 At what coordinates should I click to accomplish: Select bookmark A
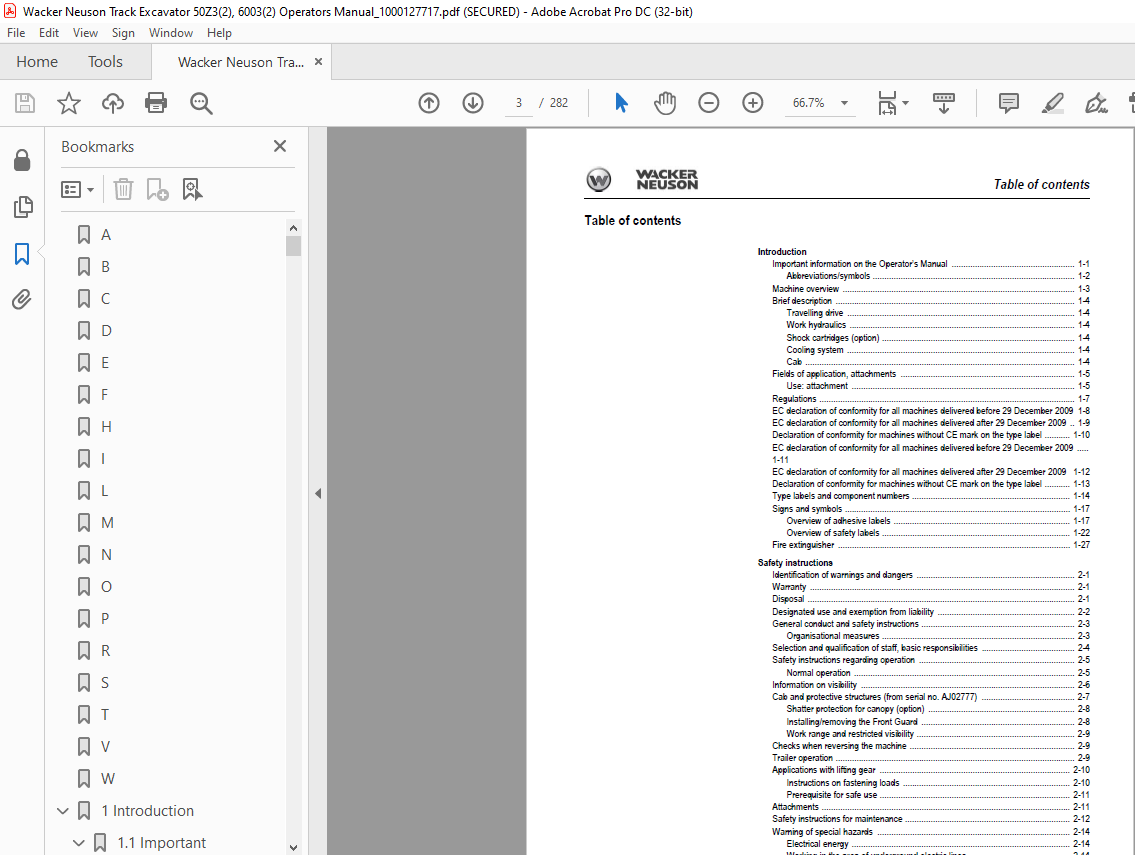(106, 235)
